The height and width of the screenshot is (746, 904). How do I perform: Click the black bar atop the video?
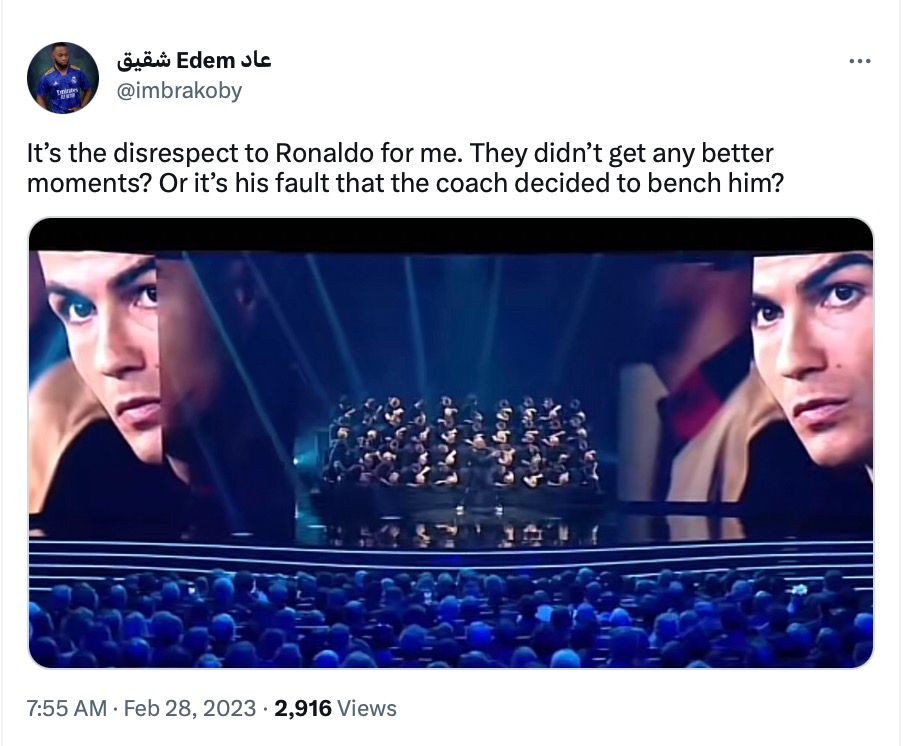pos(450,234)
